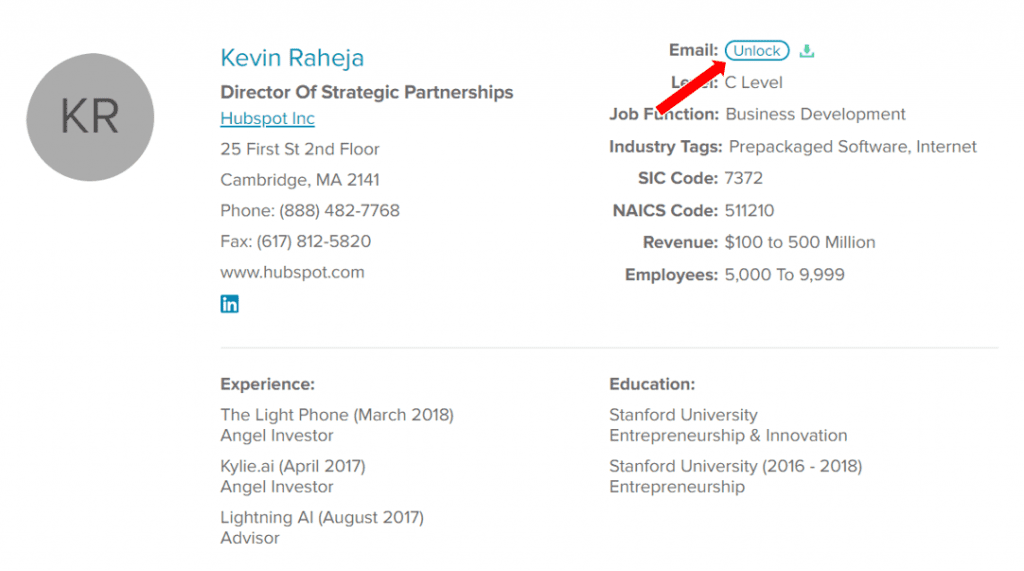The image size is (1024, 571).
Task: Click the Kylie.ai experience entry
Action: tap(293, 476)
